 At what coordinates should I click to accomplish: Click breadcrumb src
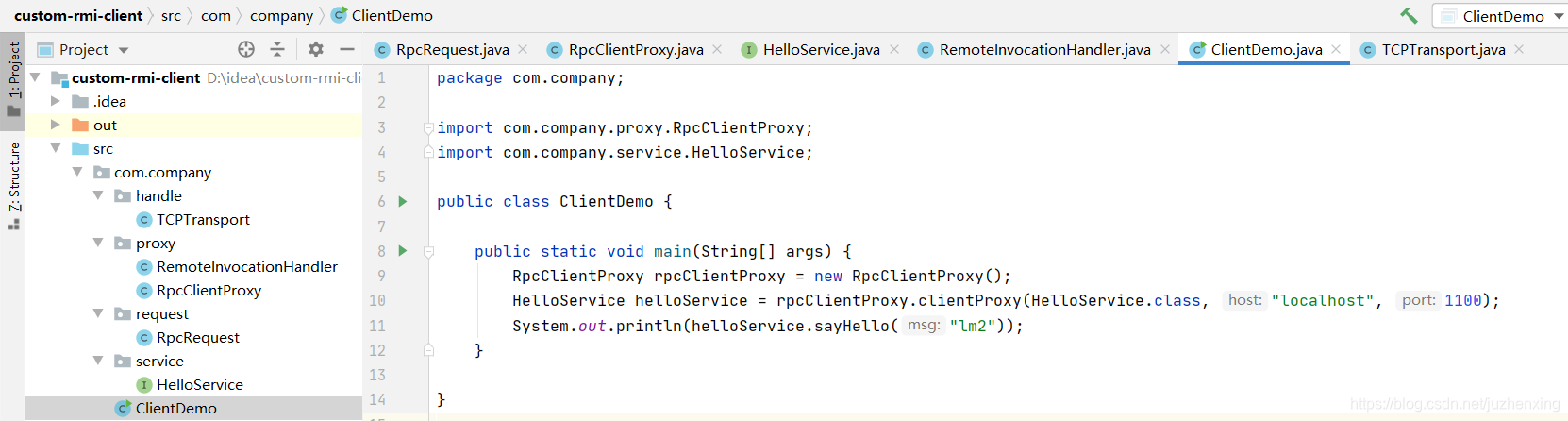[x=171, y=15]
